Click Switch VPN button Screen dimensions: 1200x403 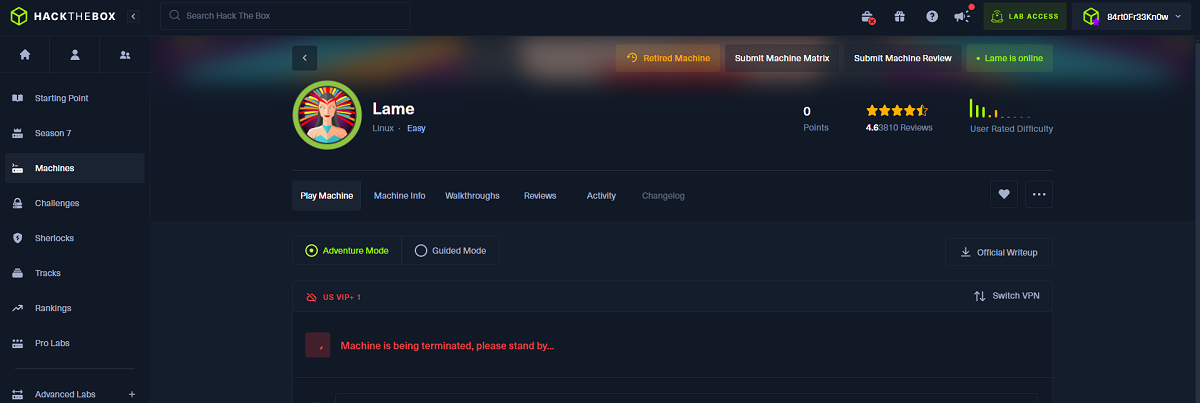(x=1007, y=296)
